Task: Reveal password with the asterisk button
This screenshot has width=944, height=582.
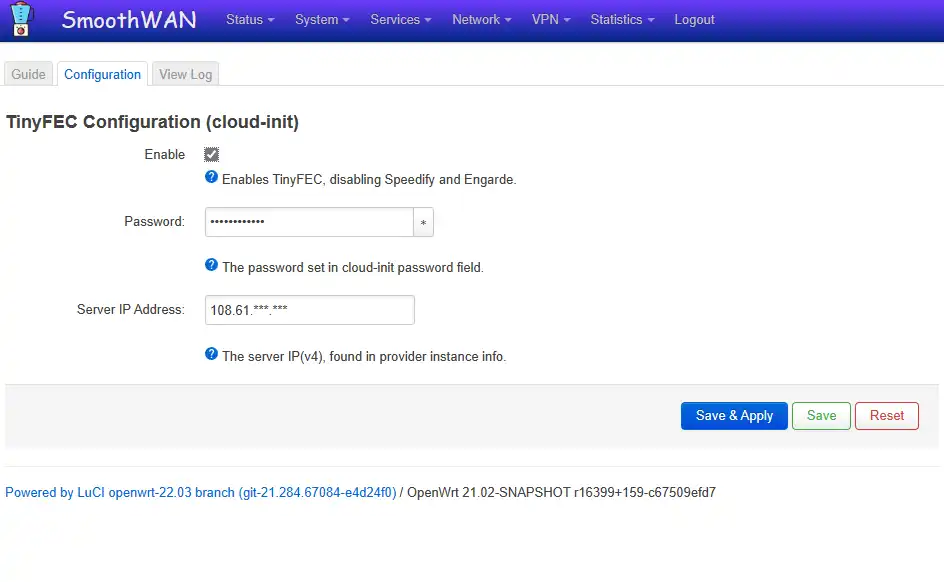Action: click(x=423, y=222)
